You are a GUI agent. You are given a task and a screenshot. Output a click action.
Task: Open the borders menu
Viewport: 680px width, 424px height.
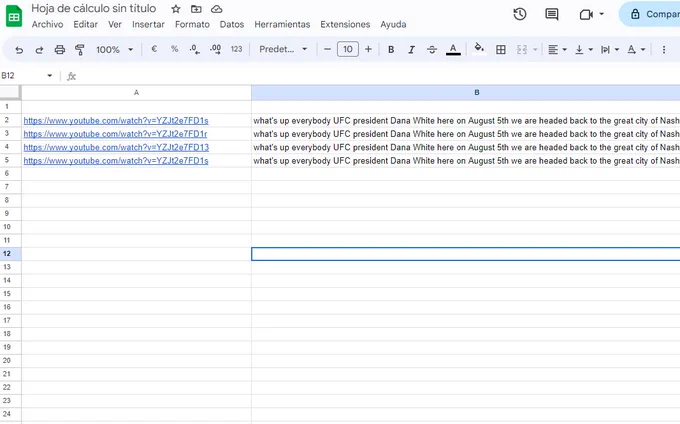point(500,49)
